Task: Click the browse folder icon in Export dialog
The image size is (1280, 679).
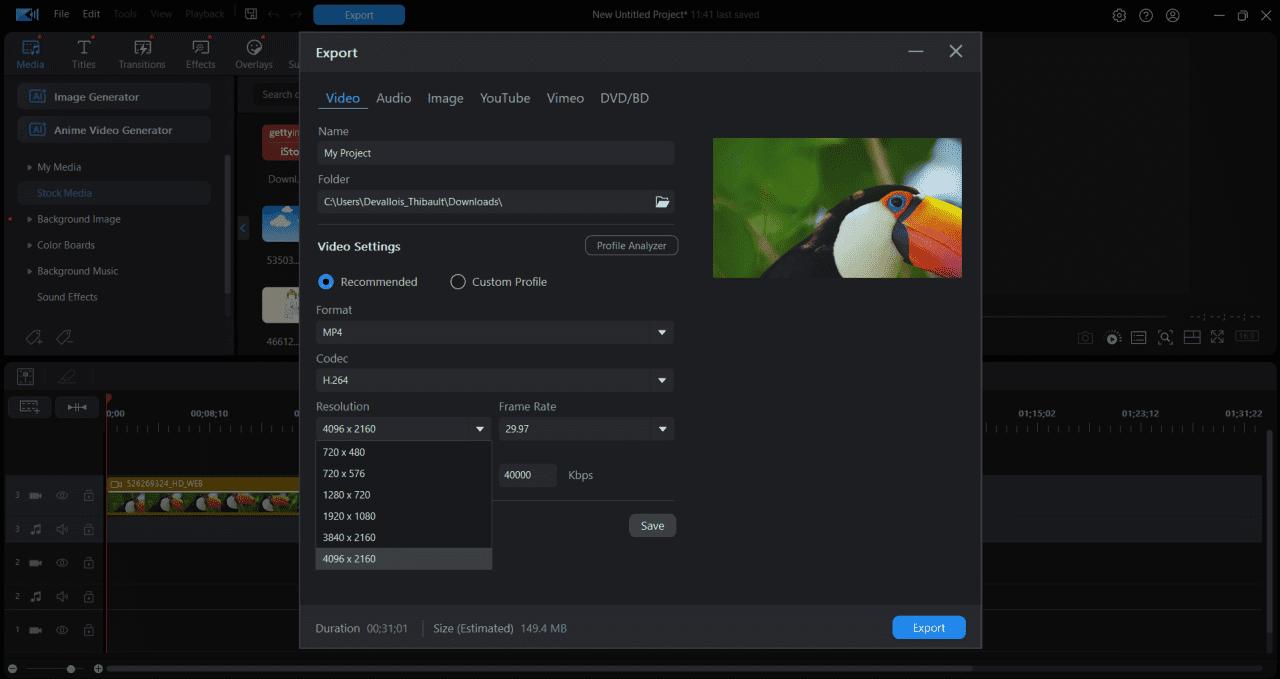Action: (662, 202)
